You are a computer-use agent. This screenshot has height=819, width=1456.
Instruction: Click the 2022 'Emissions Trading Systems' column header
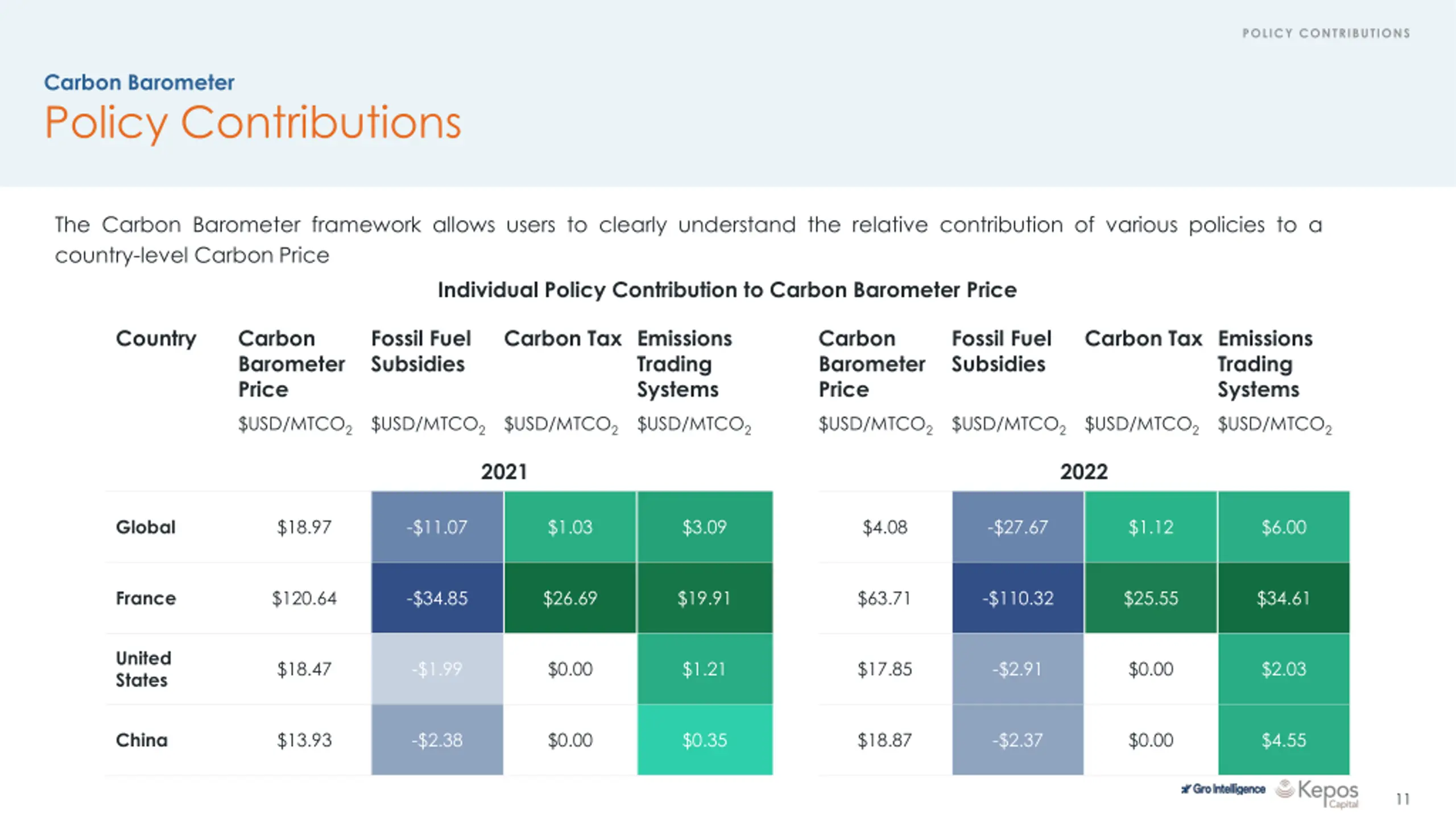[x=1265, y=364]
